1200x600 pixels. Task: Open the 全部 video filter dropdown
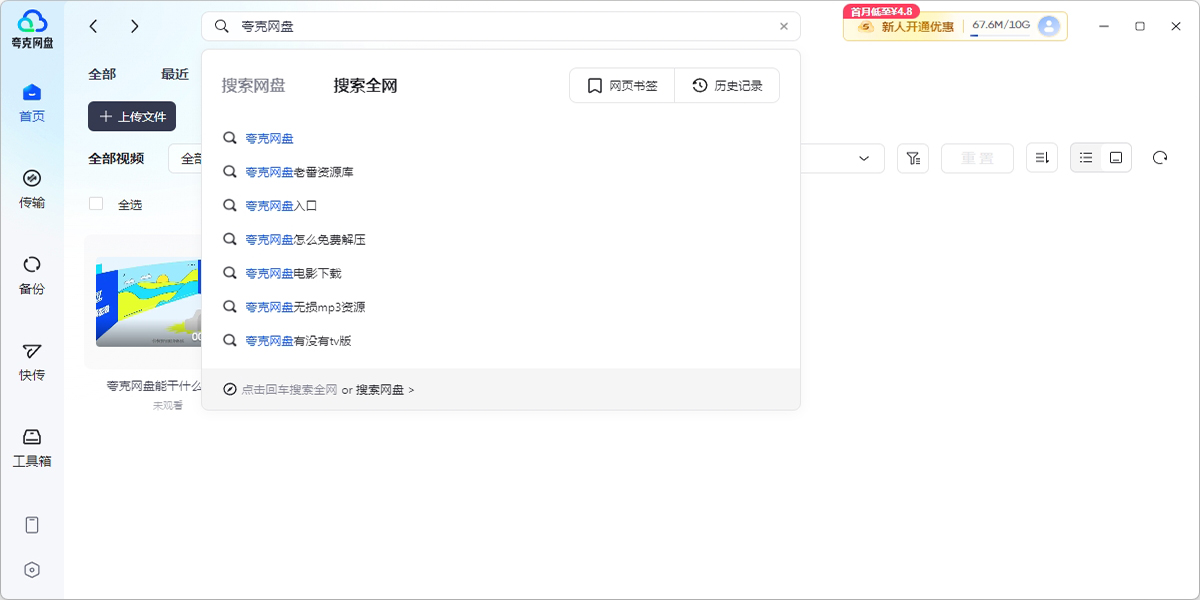point(185,158)
